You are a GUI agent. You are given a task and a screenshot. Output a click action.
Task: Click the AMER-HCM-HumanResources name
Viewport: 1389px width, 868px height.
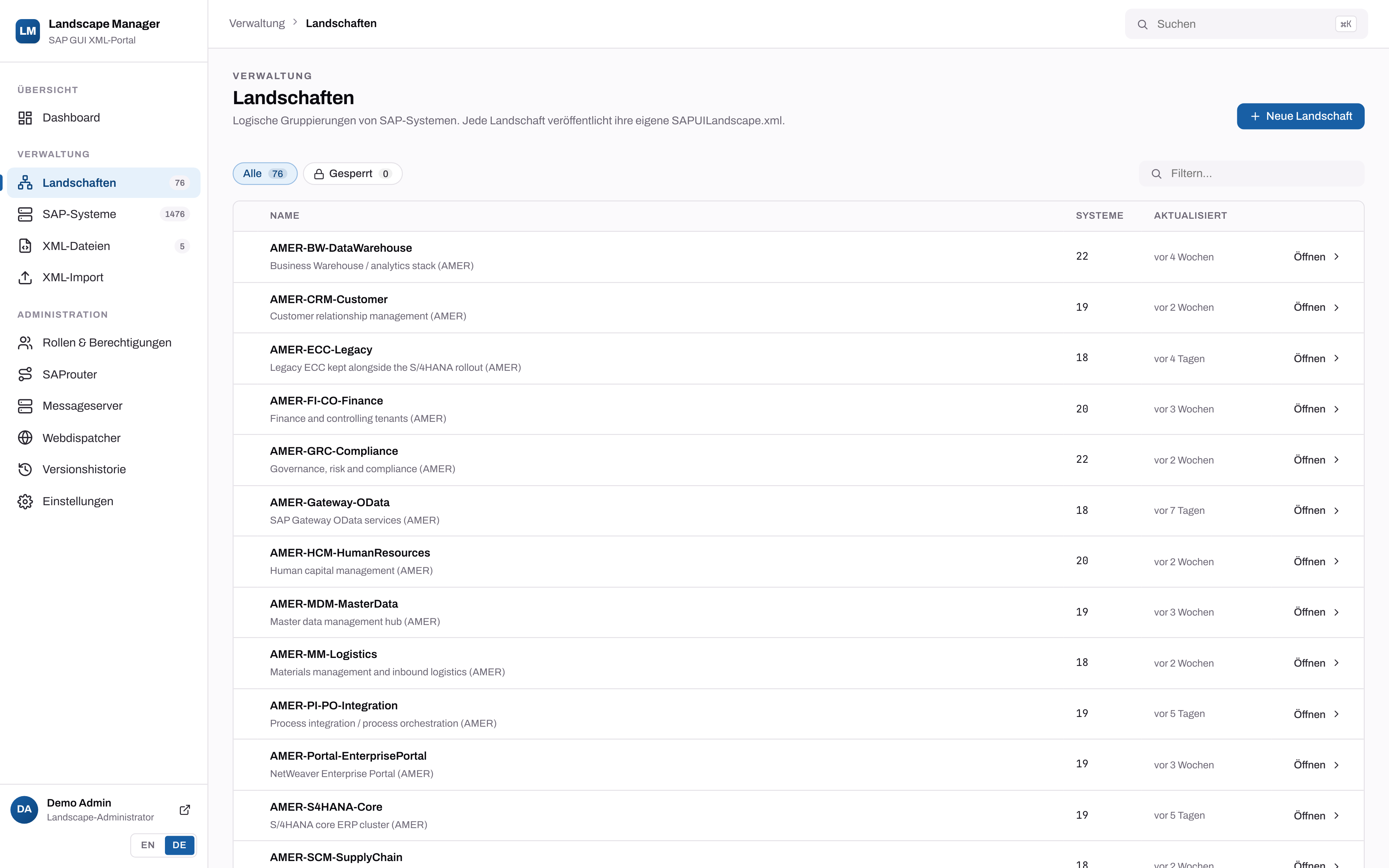350,553
